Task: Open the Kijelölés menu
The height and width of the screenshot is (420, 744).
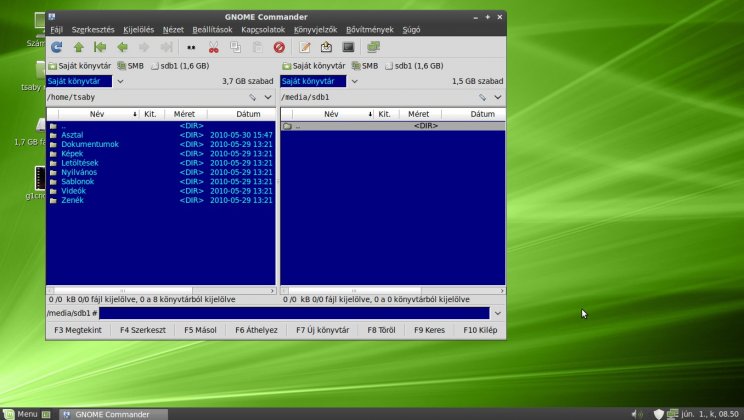Action: 139,29
